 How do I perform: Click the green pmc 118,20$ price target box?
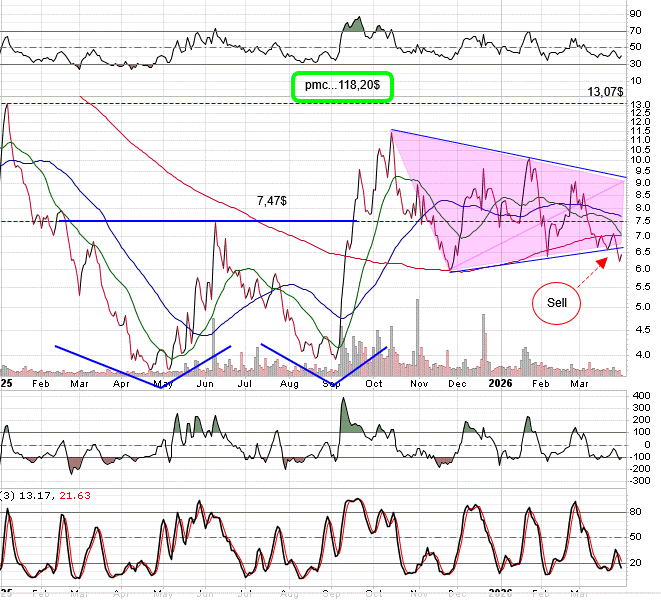tap(342, 86)
